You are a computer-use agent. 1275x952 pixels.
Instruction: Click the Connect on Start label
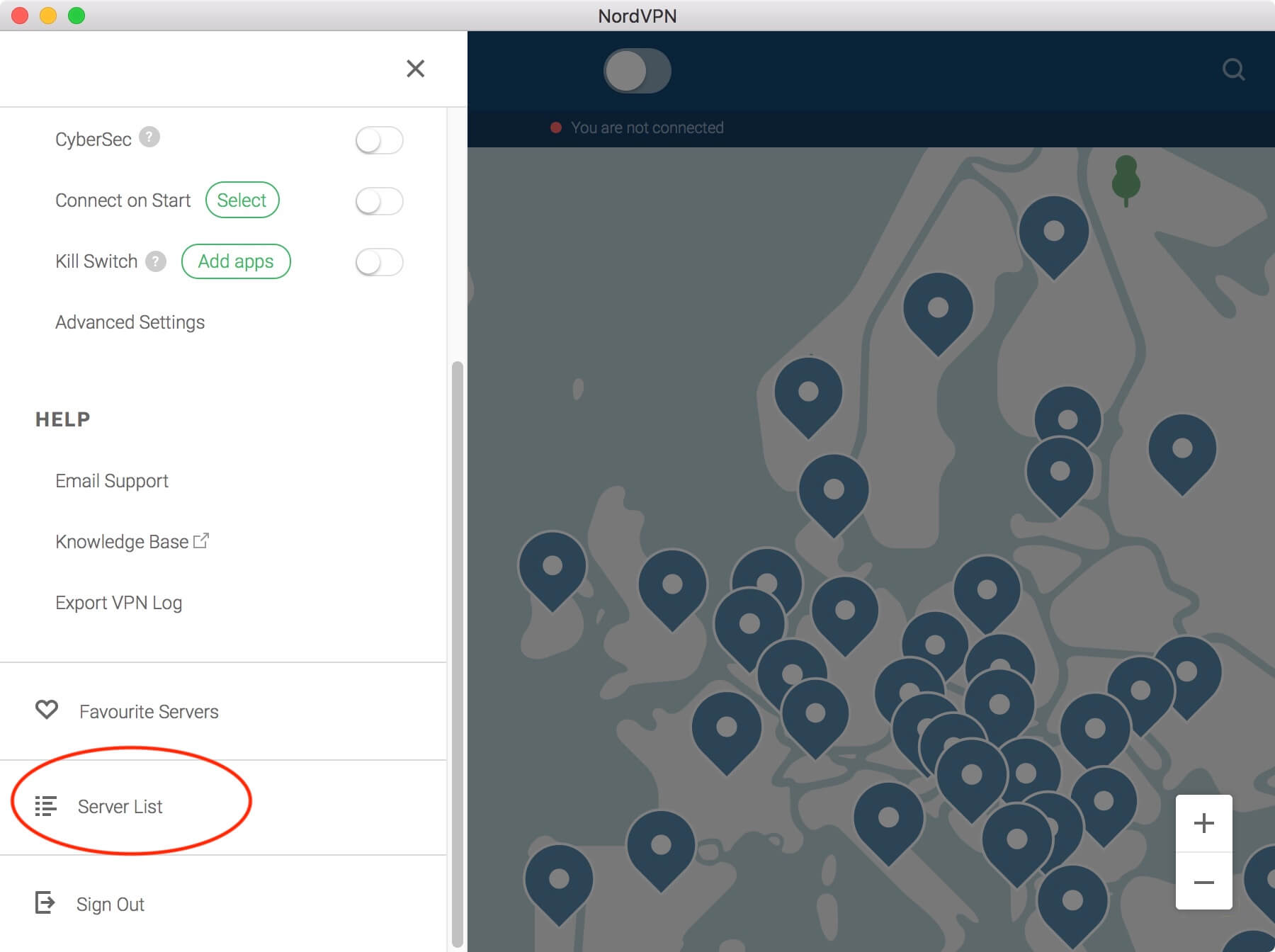123,200
